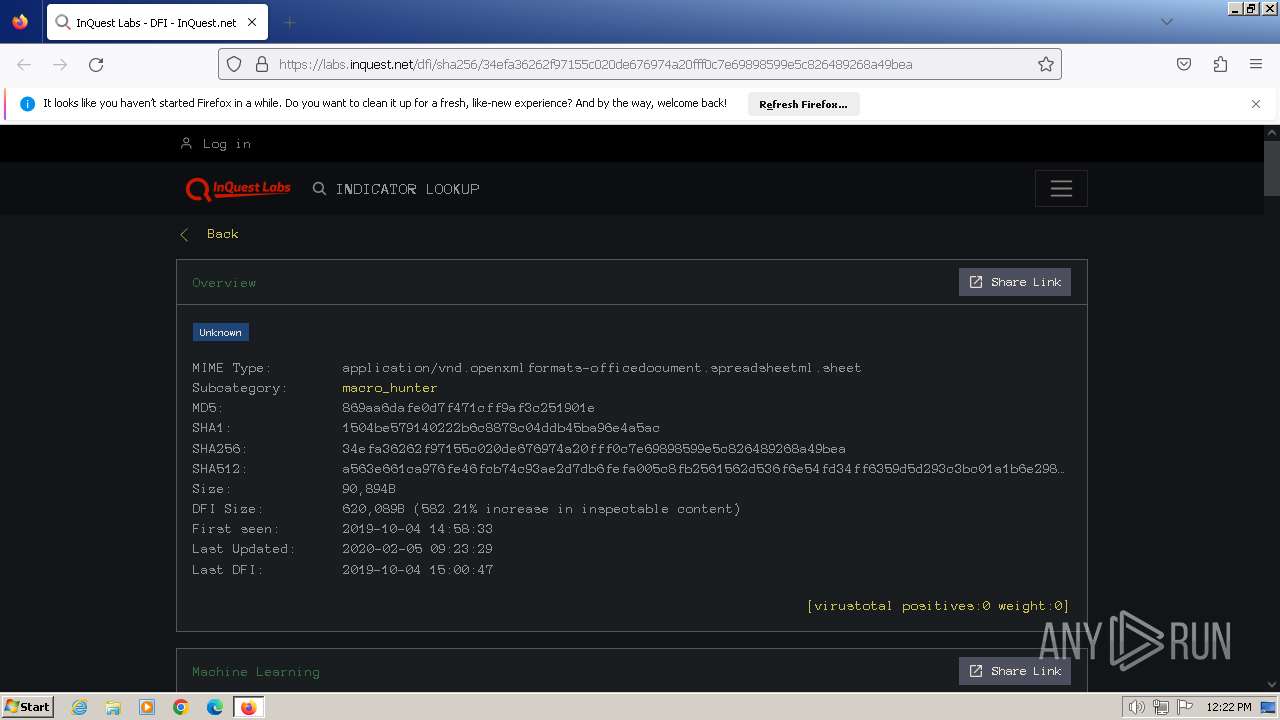Focus the URL address bar
This screenshot has height=720, width=1280.
[x=640, y=64]
